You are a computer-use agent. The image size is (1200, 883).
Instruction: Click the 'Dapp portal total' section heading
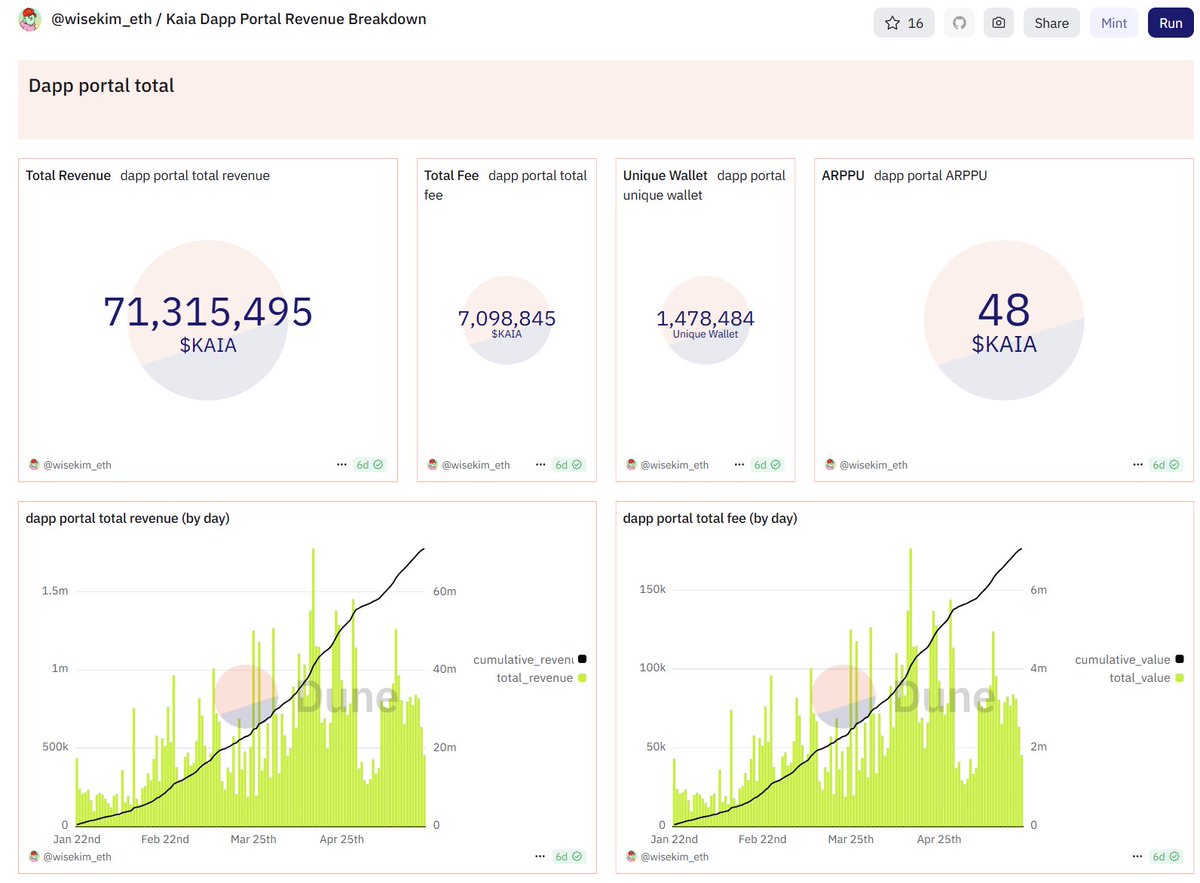pos(101,86)
